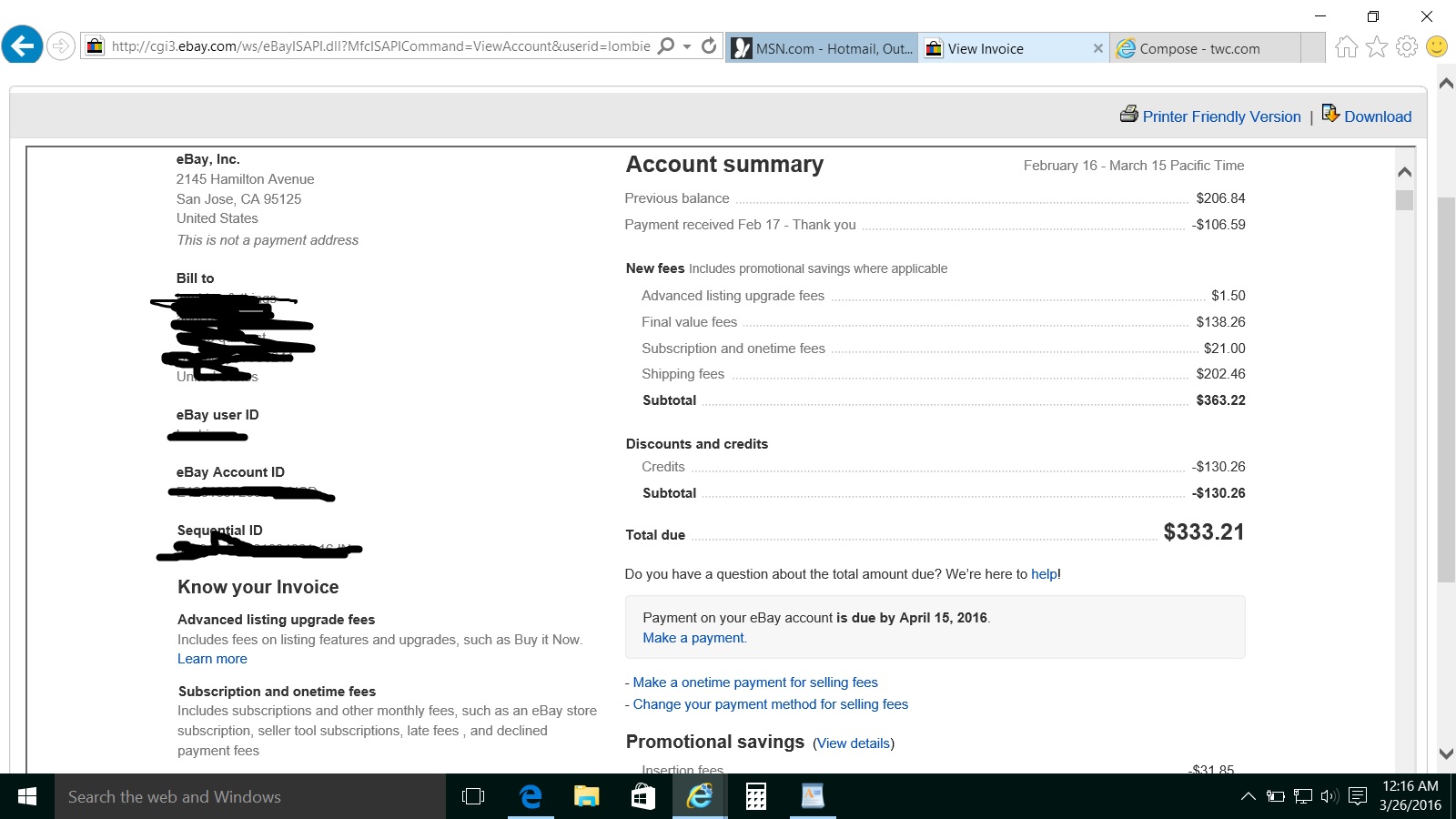The height and width of the screenshot is (819, 1456).
Task: Click inside the browser address bar
Action: coord(382,45)
